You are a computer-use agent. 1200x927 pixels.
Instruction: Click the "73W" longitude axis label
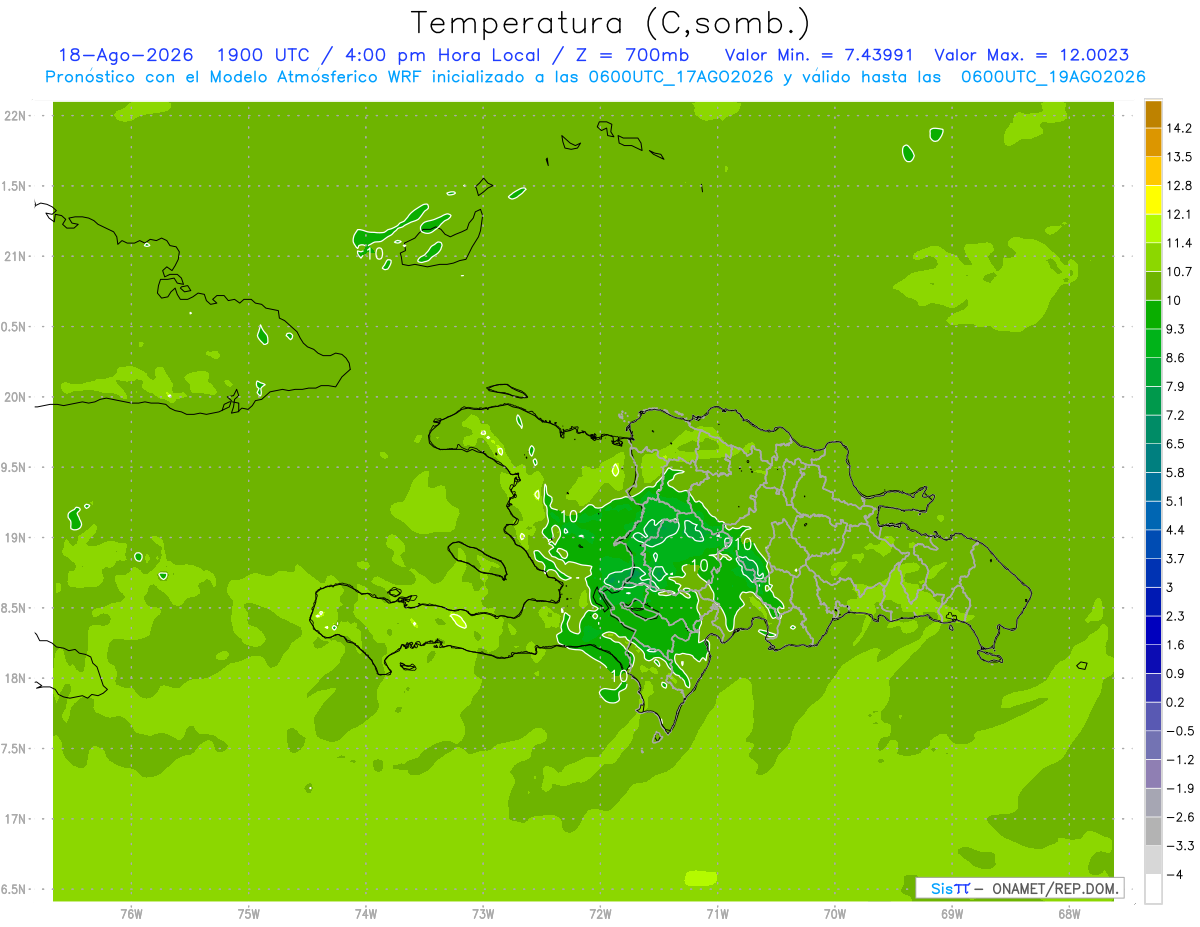[x=483, y=914]
